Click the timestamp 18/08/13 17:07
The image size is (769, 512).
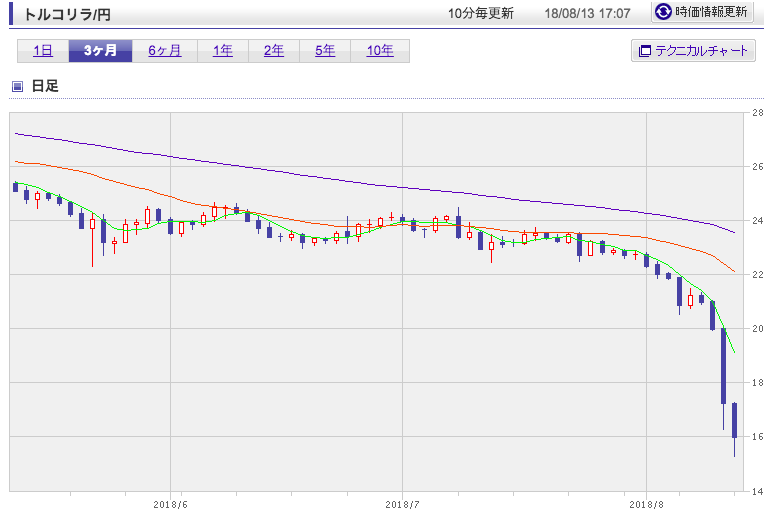point(587,13)
